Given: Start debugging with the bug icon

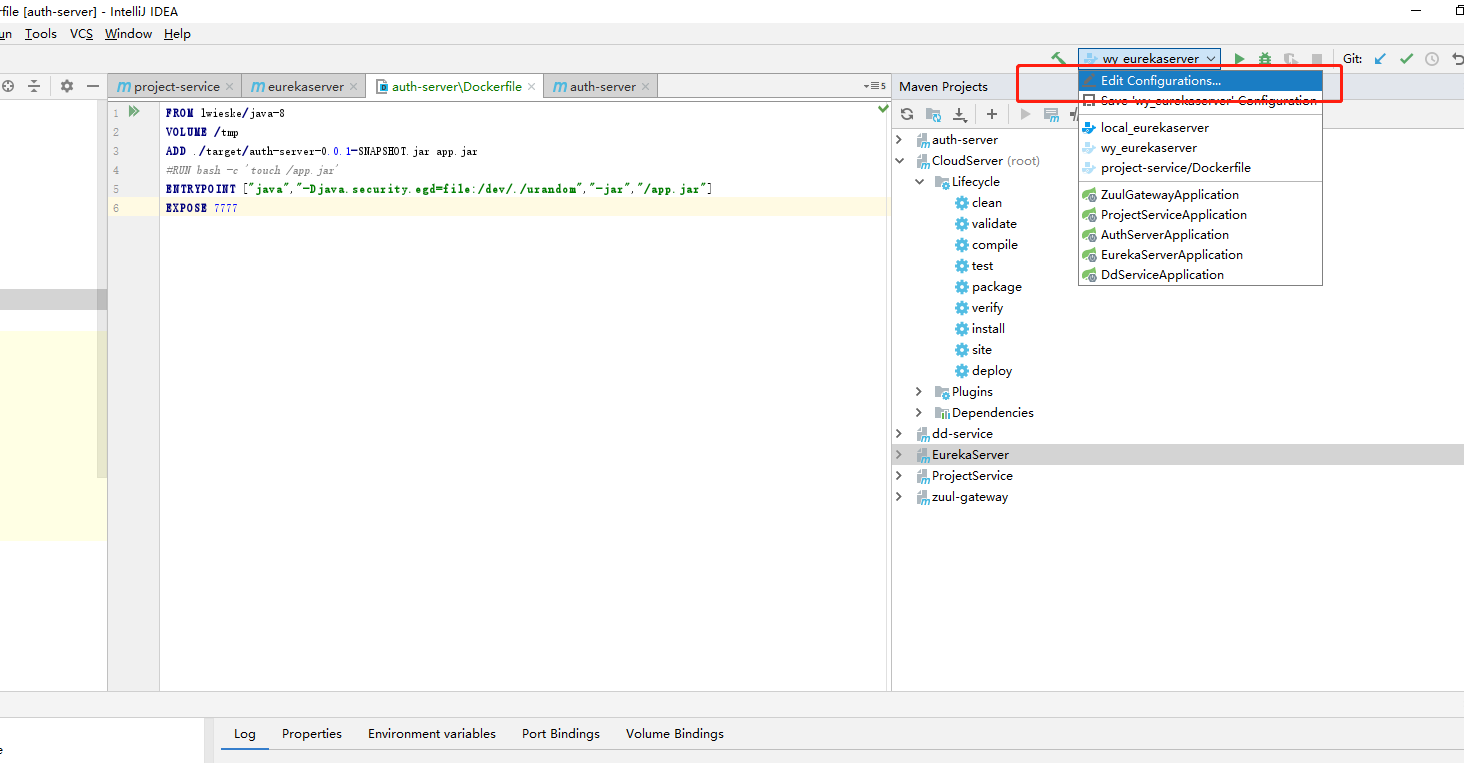Looking at the screenshot, I should (x=1265, y=59).
